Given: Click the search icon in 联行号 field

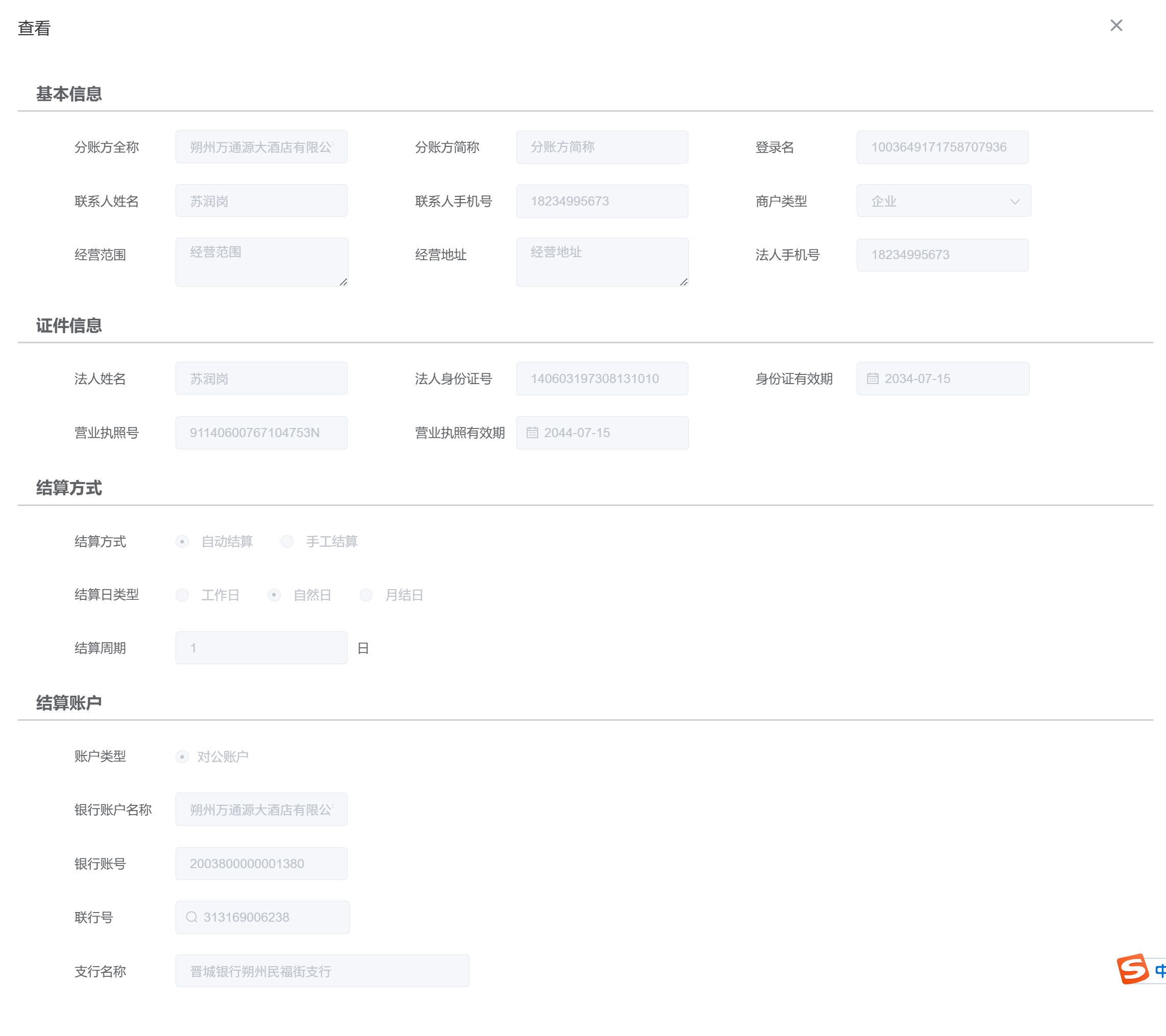Looking at the screenshot, I should [x=192, y=917].
